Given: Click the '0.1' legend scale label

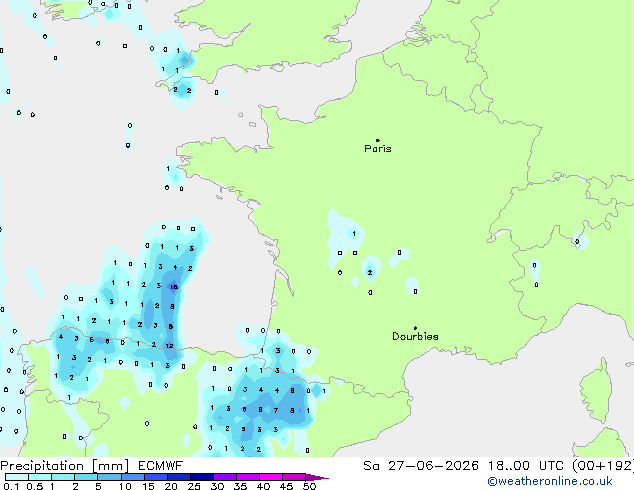Looking at the screenshot, I should click(11, 486).
